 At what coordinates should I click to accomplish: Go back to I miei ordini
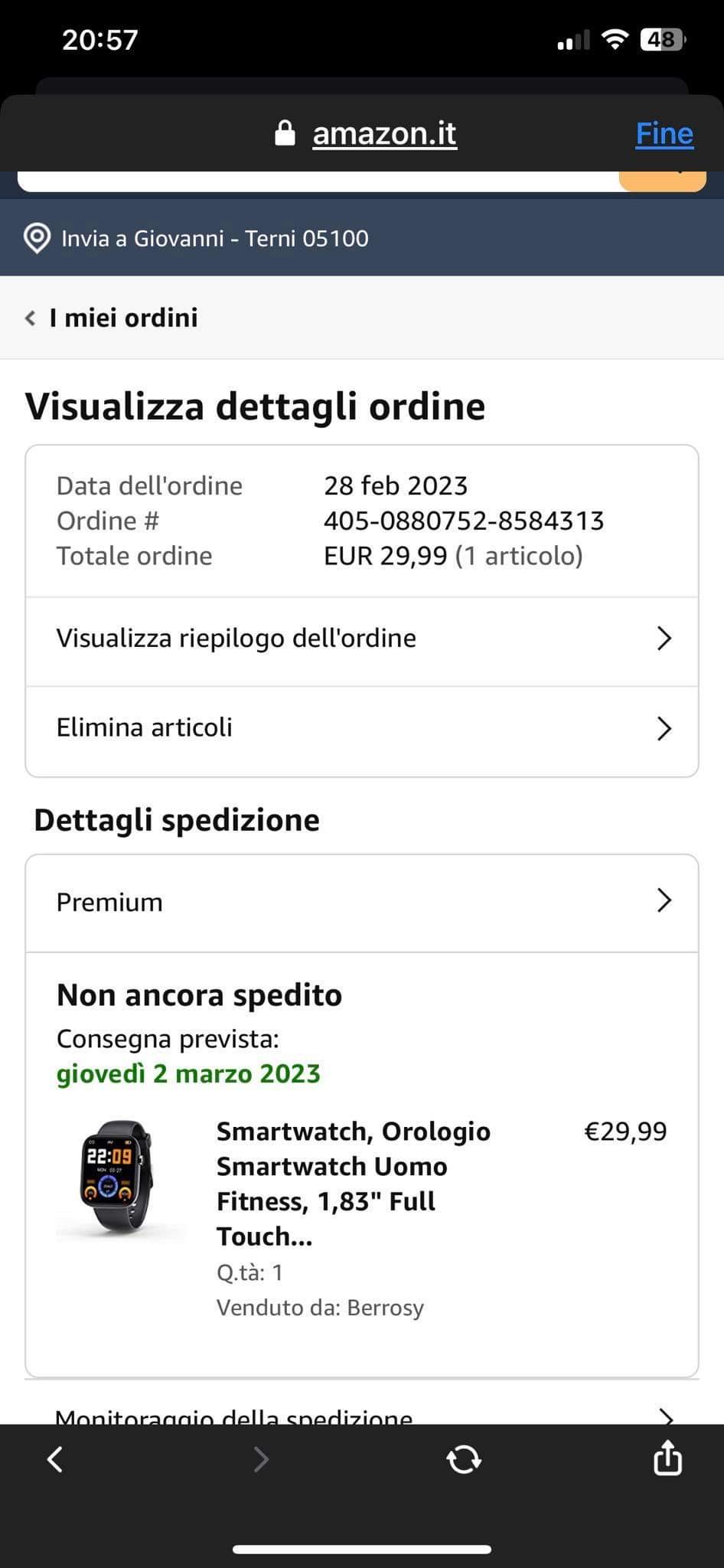(123, 318)
